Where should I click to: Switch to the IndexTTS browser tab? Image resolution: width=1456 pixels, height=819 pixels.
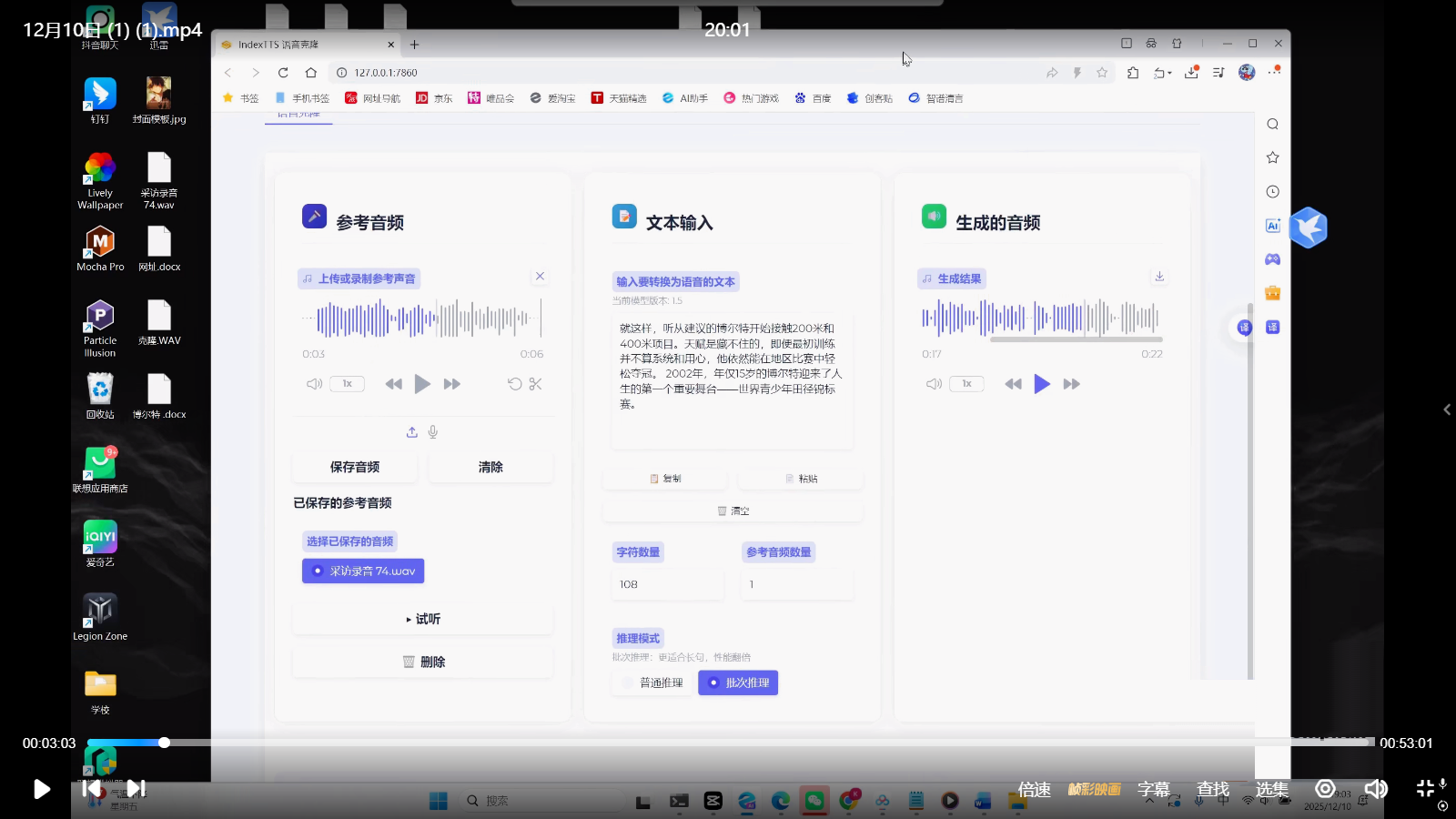pyautogui.click(x=300, y=45)
